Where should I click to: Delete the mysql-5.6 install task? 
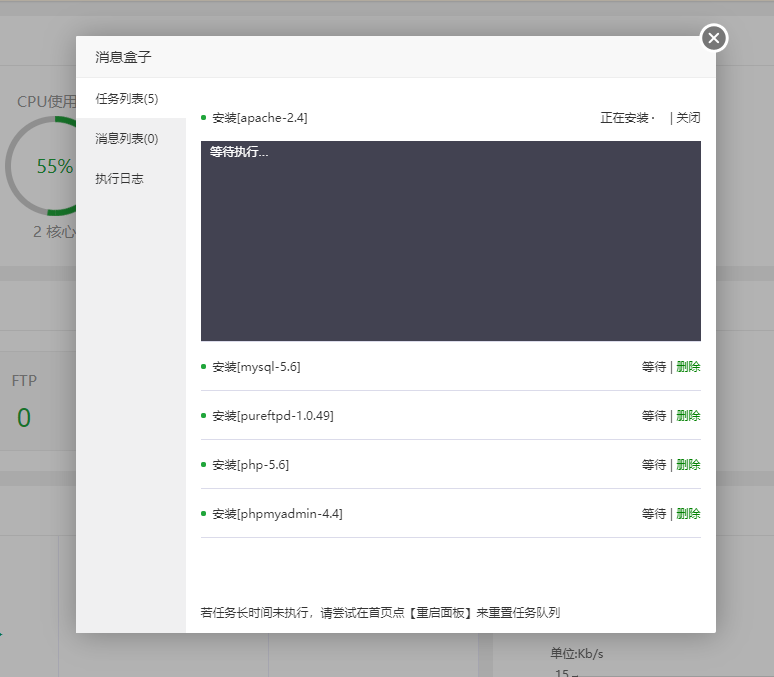click(x=688, y=367)
